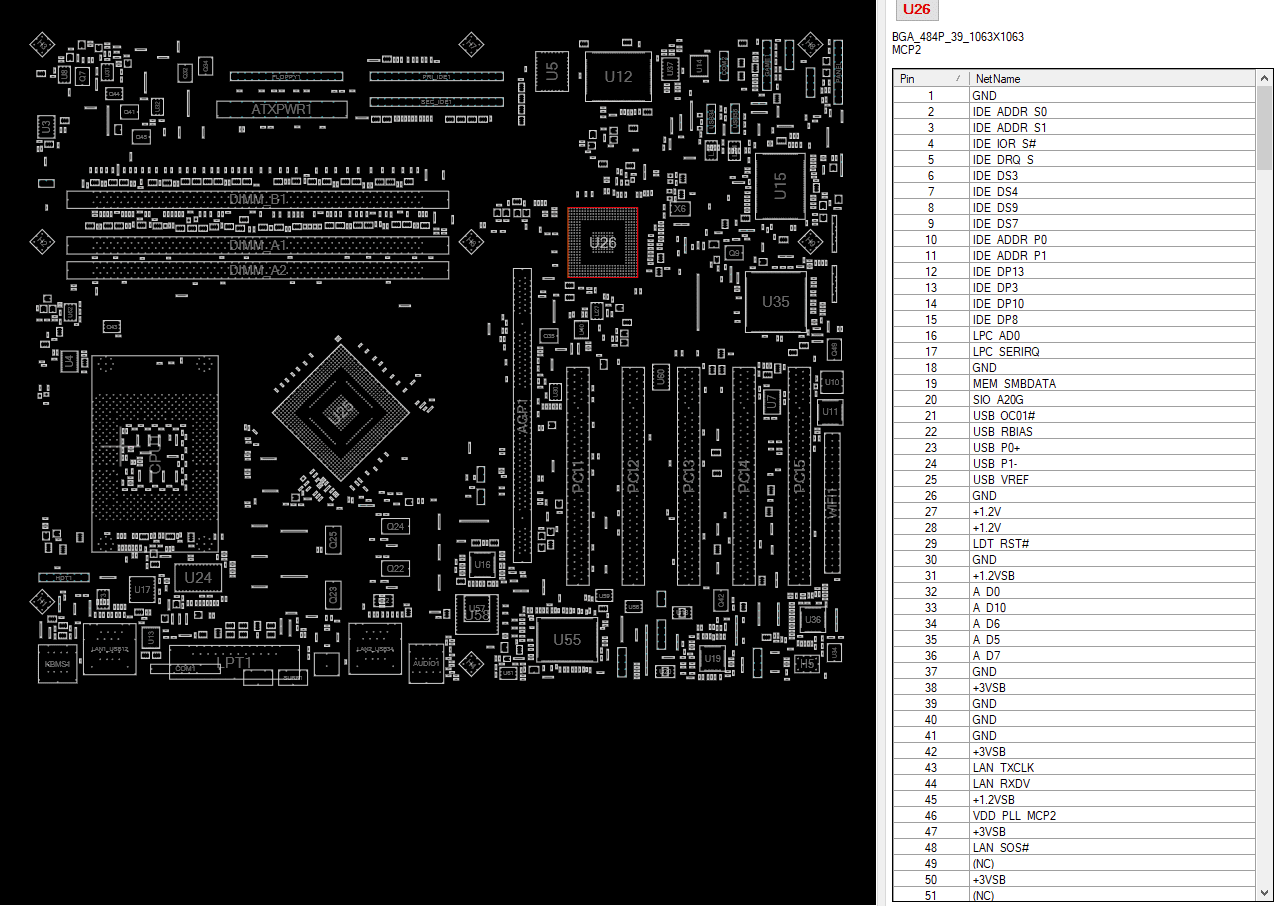Select the U55 chip on the board

click(567, 640)
